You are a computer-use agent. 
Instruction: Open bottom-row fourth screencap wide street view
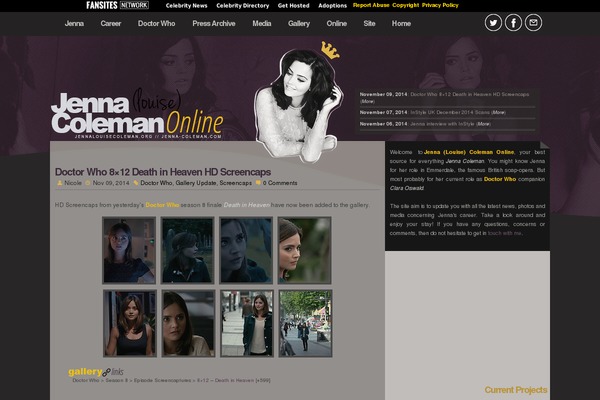[x=305, y=323]
